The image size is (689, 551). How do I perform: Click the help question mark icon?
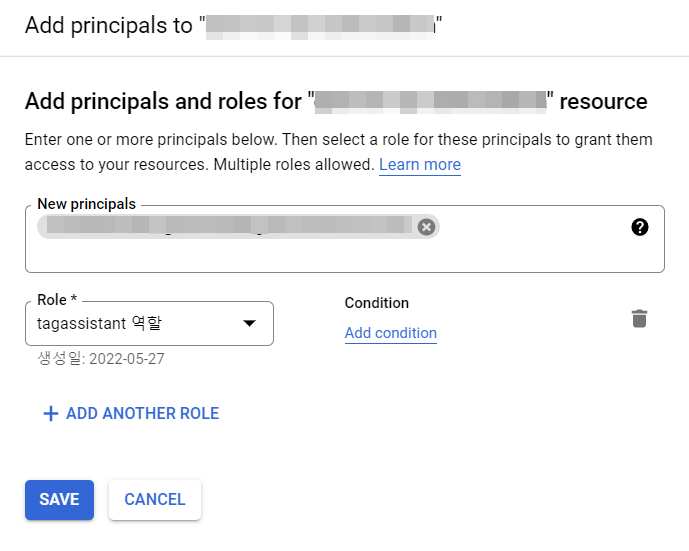coord(640,227)
